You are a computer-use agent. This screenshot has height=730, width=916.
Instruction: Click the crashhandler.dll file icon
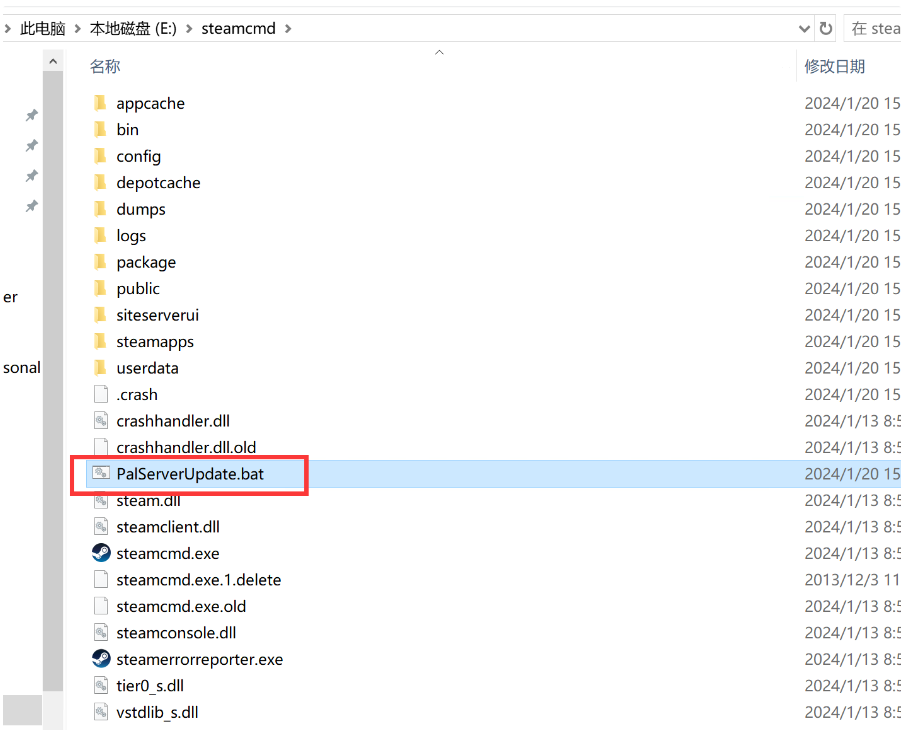coord(100,421)
